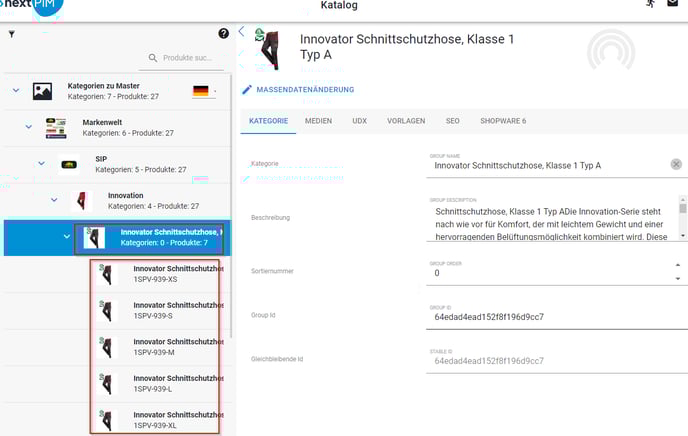Open the filter funnel icon
688x436 pixels.
point(12,34)
